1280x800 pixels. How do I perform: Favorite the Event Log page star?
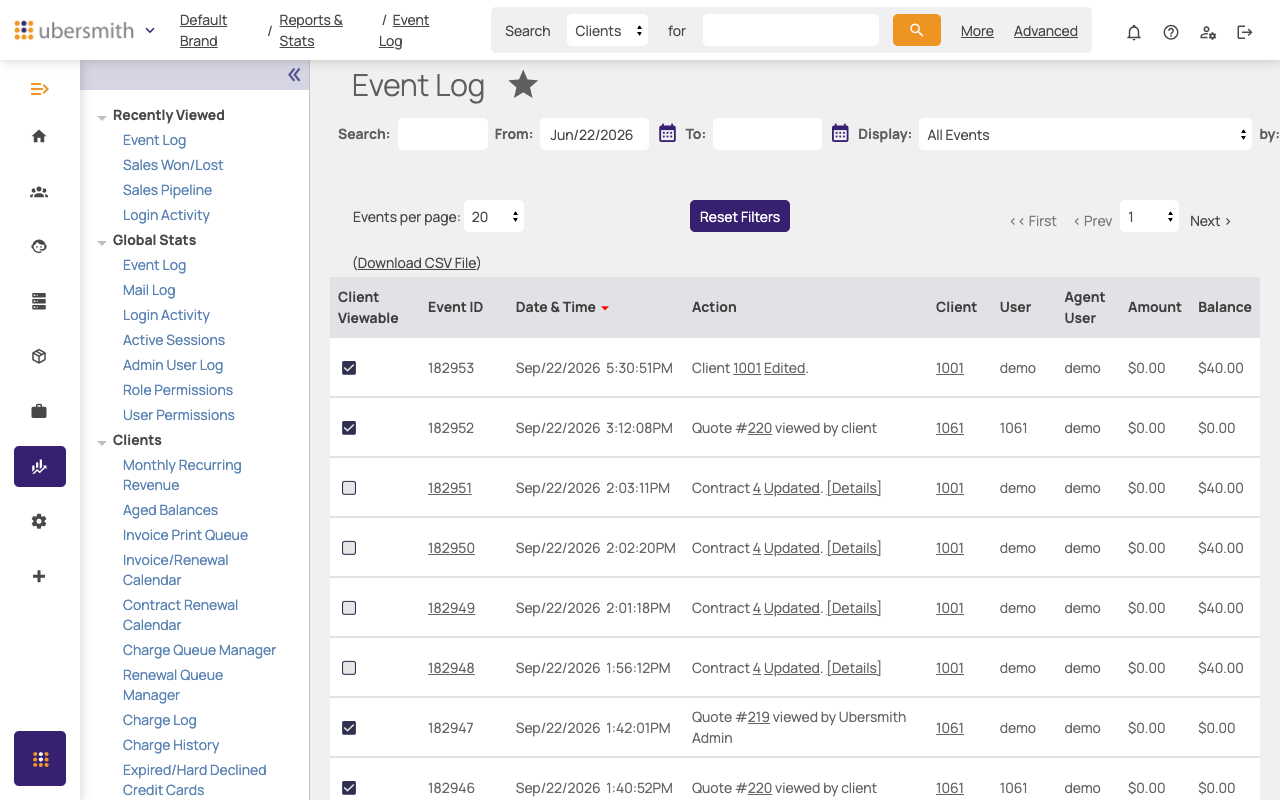coord(523,85)
